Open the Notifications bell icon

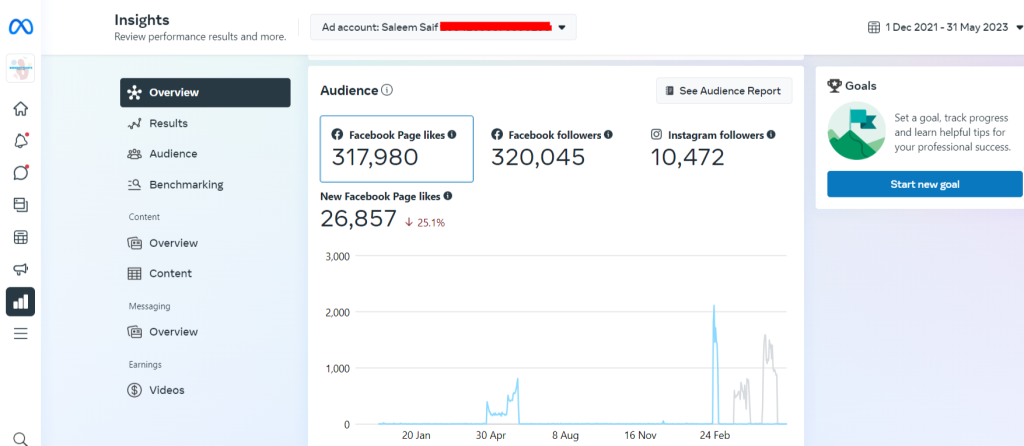pyautogui.click(x=20, y=141)
